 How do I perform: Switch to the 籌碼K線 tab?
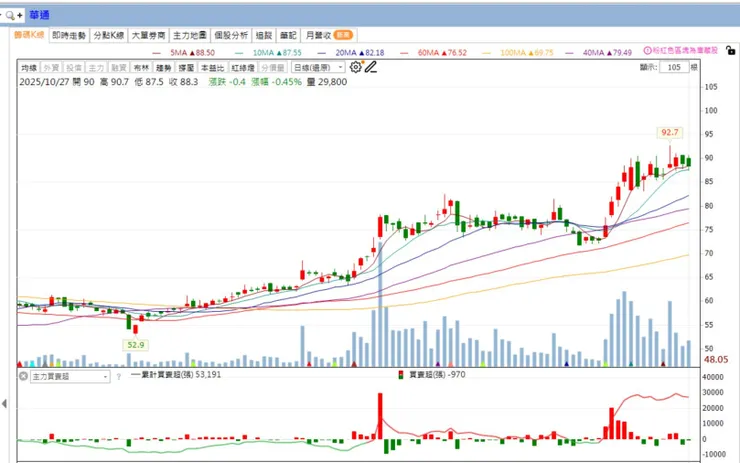click(x=29, y=35)
